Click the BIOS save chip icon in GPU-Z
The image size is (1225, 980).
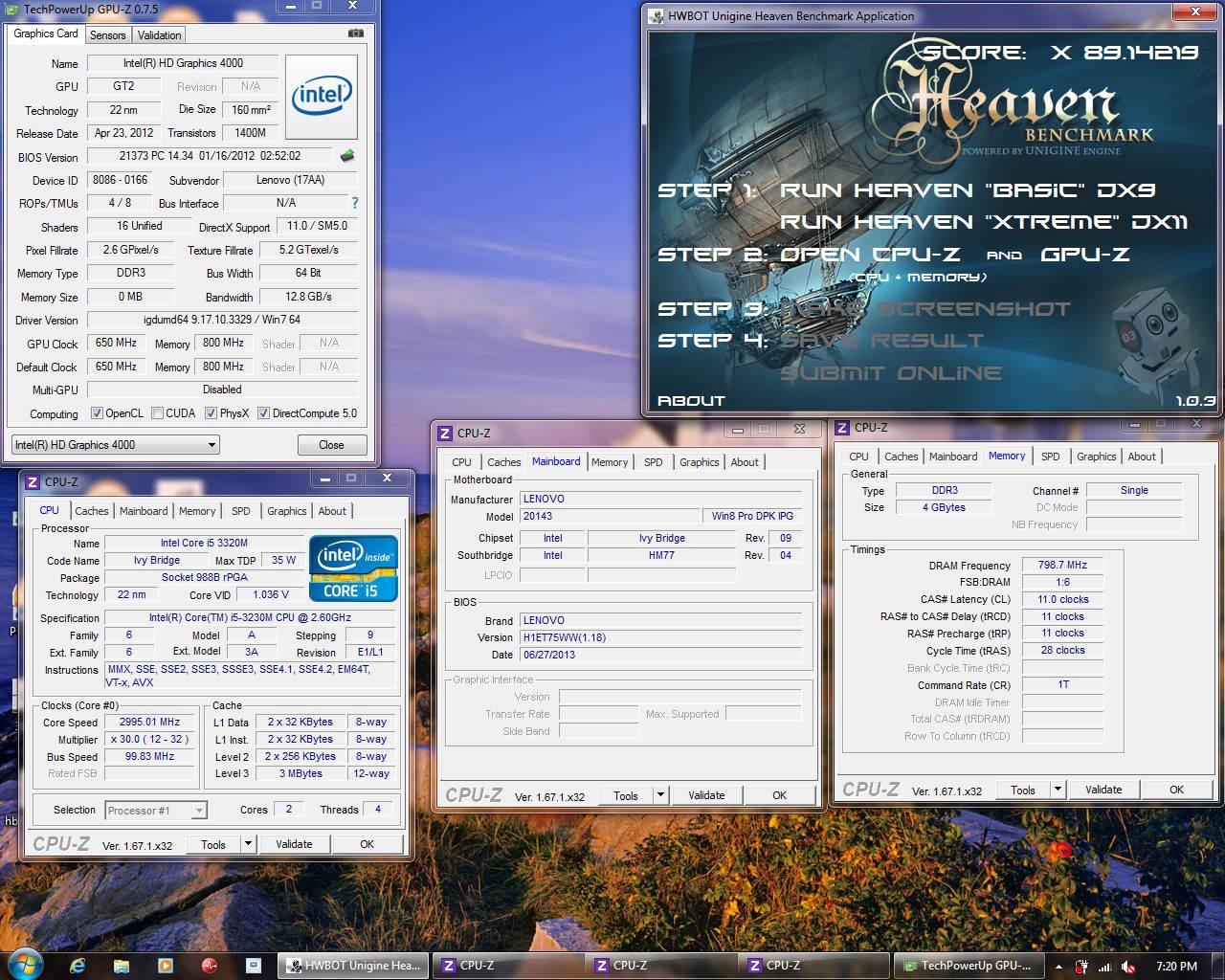tap(347, 155)
